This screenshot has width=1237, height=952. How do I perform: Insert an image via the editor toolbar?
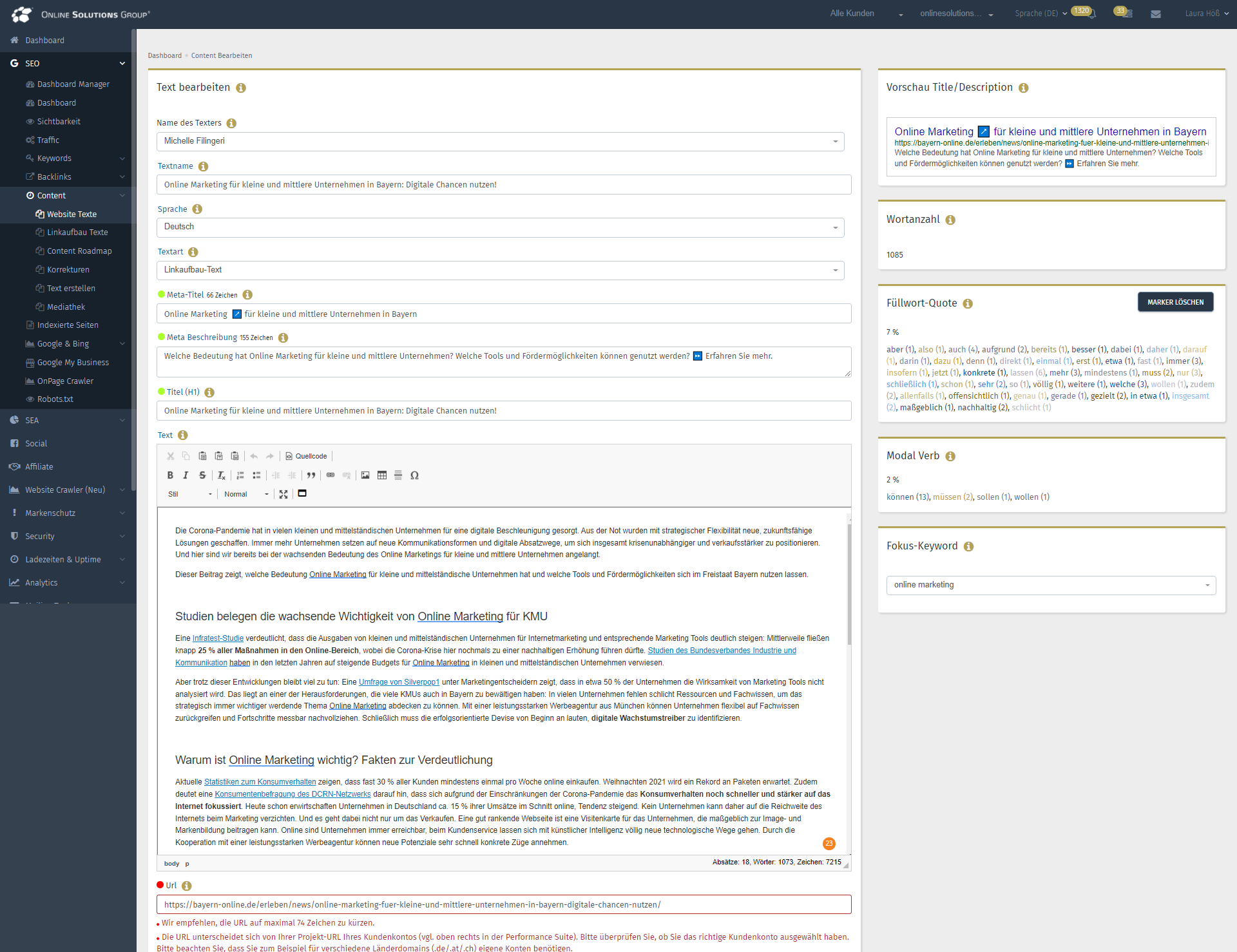[x=365, y=475]
